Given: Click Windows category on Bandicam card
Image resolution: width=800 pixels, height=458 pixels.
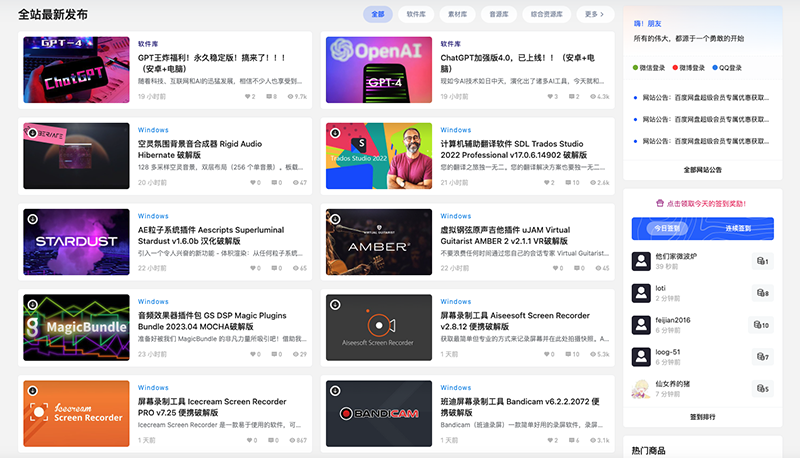Looking at the screenshot, I should point(456,388).
